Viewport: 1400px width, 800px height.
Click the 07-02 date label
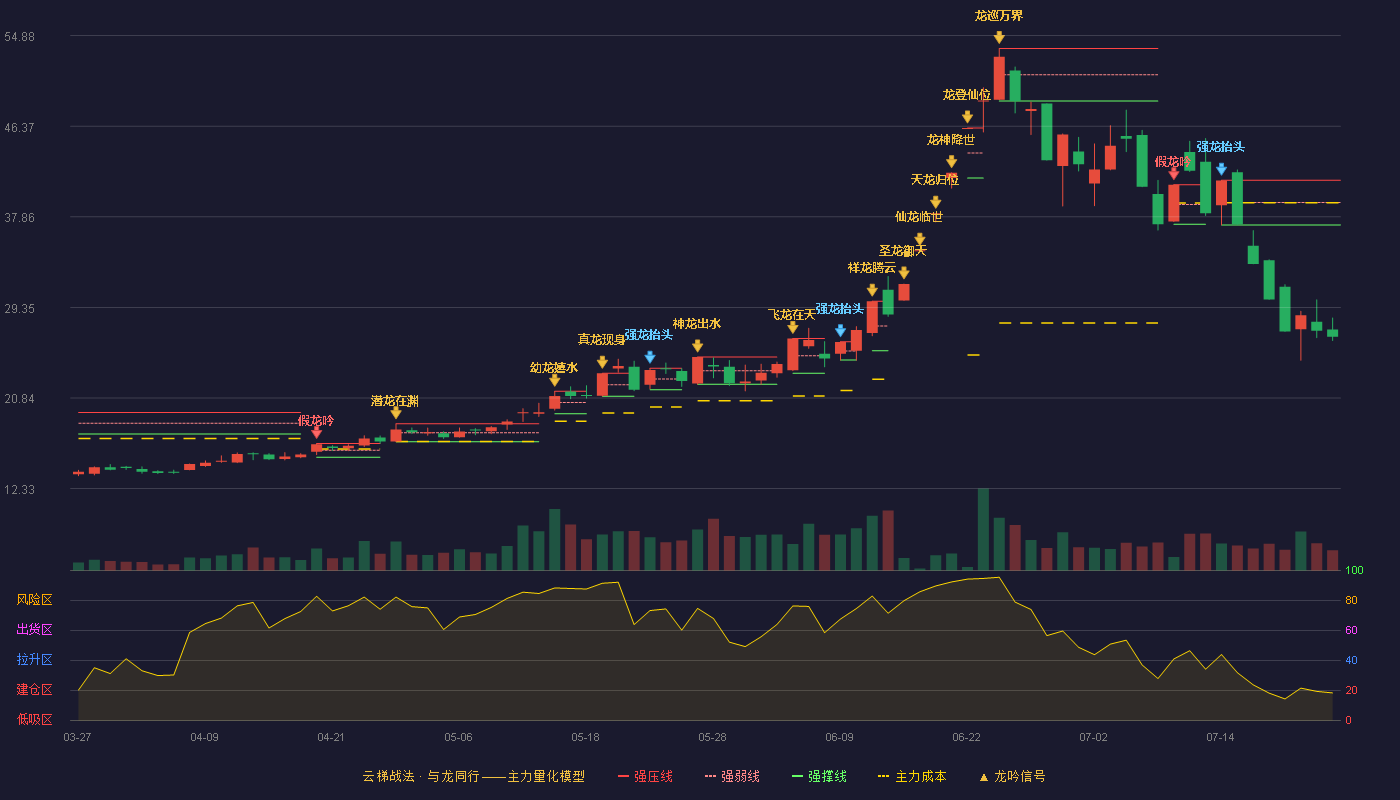pos(1094,737)
